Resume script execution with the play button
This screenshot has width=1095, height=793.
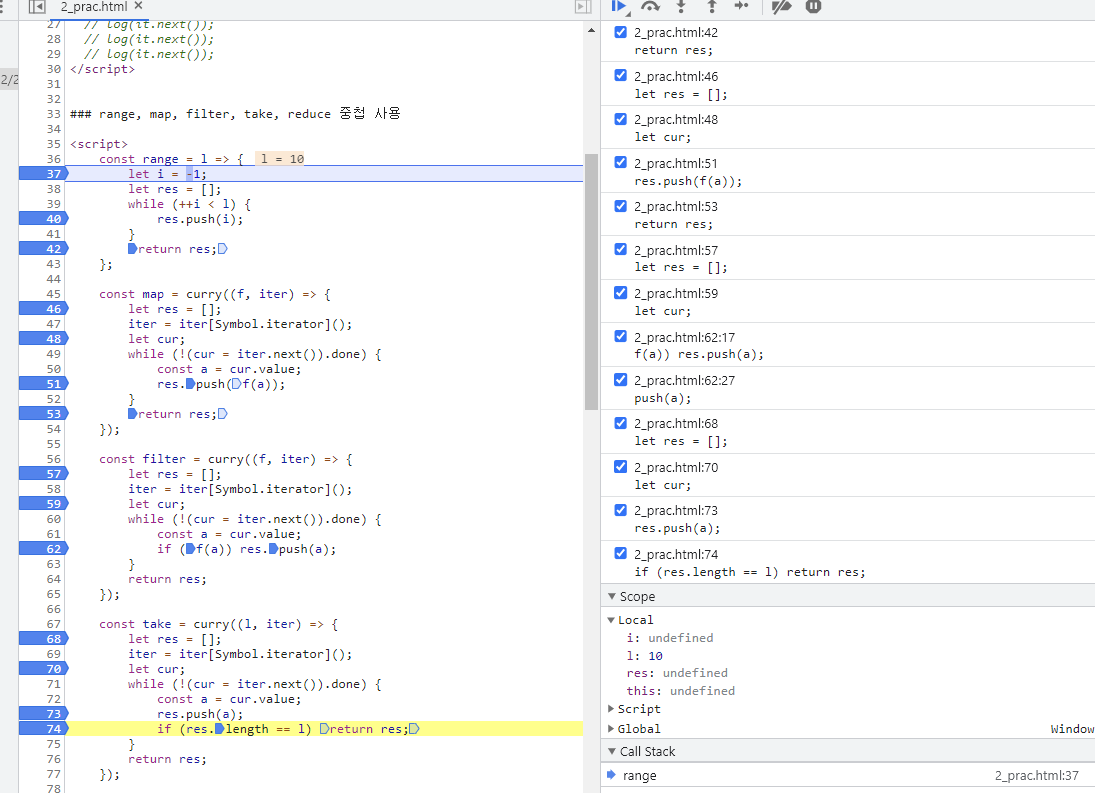pos(619,6)
